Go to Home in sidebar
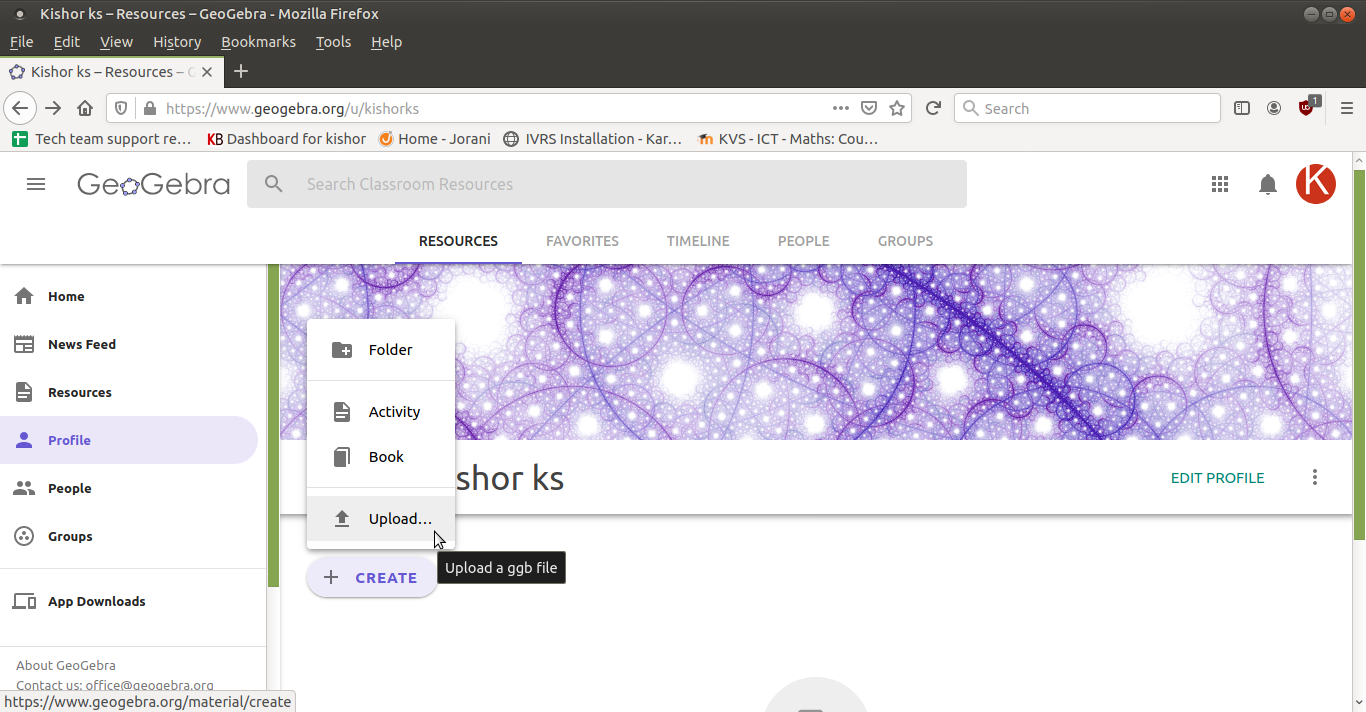The image size is (1366, 712). click(129, 296)
